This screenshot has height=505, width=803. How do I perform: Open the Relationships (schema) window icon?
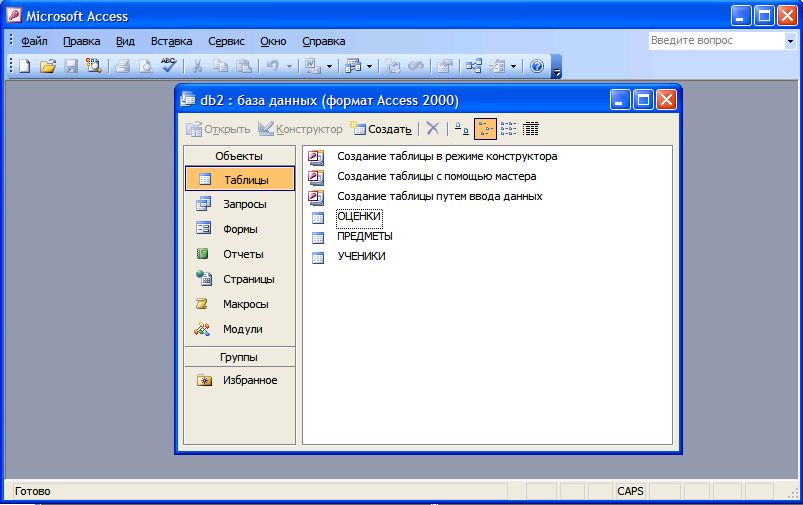474,66
